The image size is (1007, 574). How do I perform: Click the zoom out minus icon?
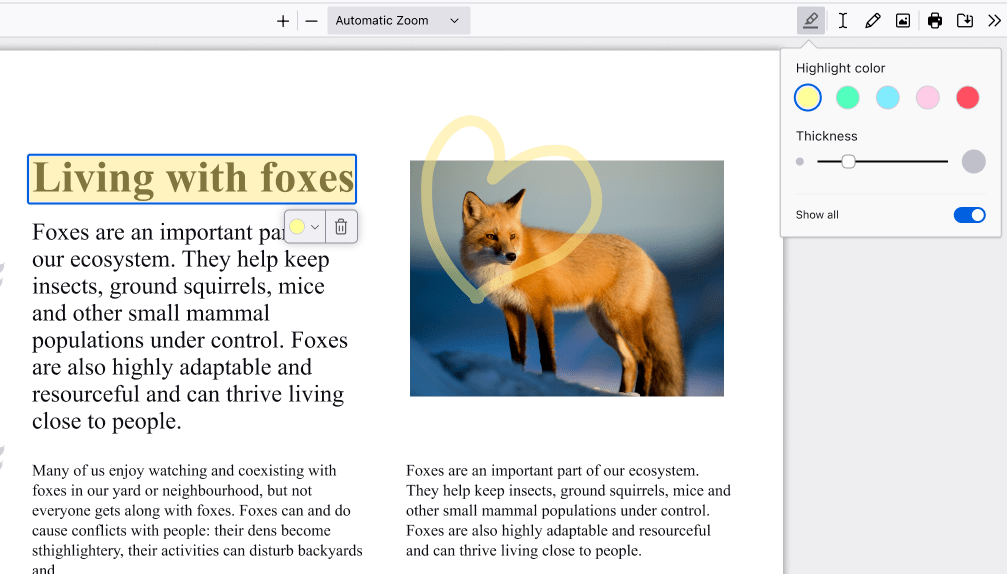click(x=311, y=21)
